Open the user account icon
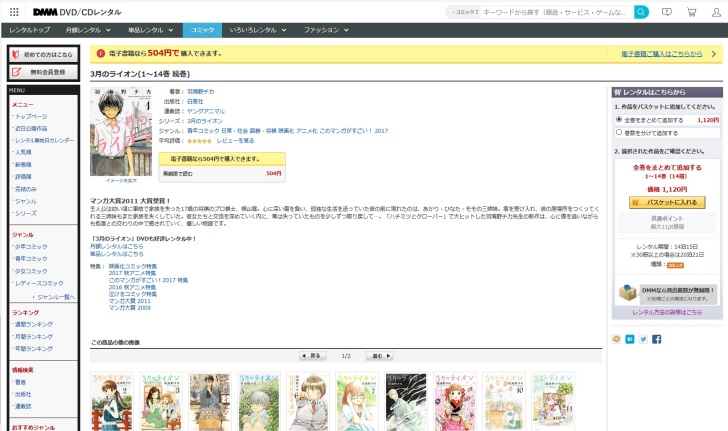 tap(716, 12)
